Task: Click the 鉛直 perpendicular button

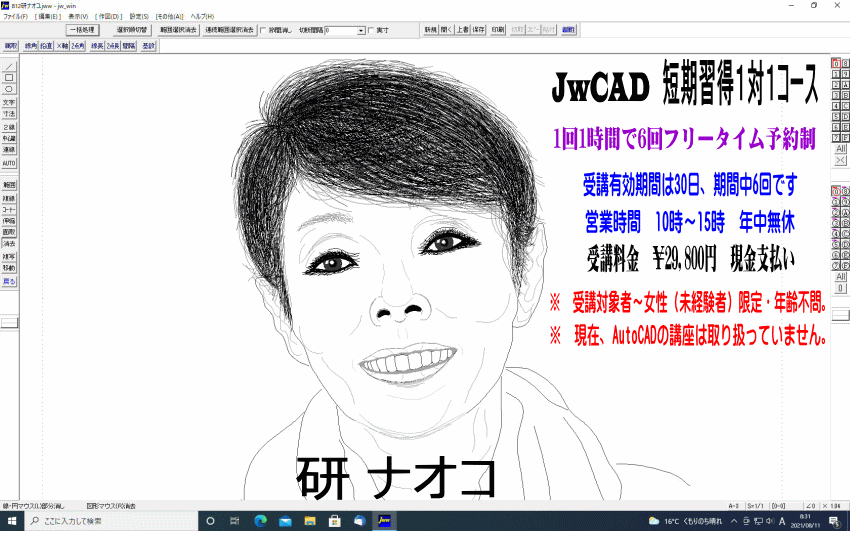Action: (47, 46)
